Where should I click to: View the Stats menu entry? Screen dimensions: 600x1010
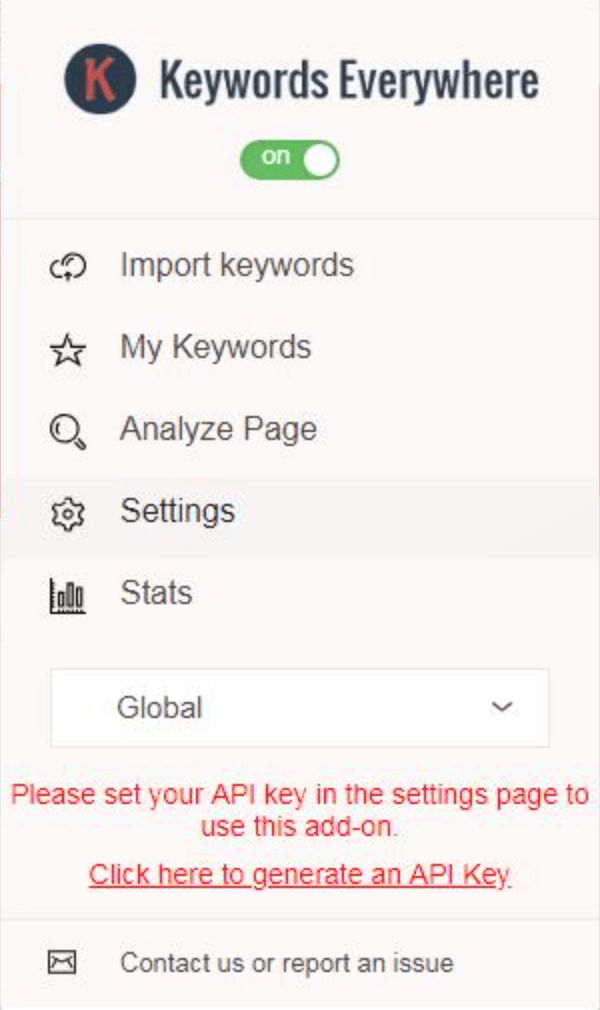[x=300, y=594]
